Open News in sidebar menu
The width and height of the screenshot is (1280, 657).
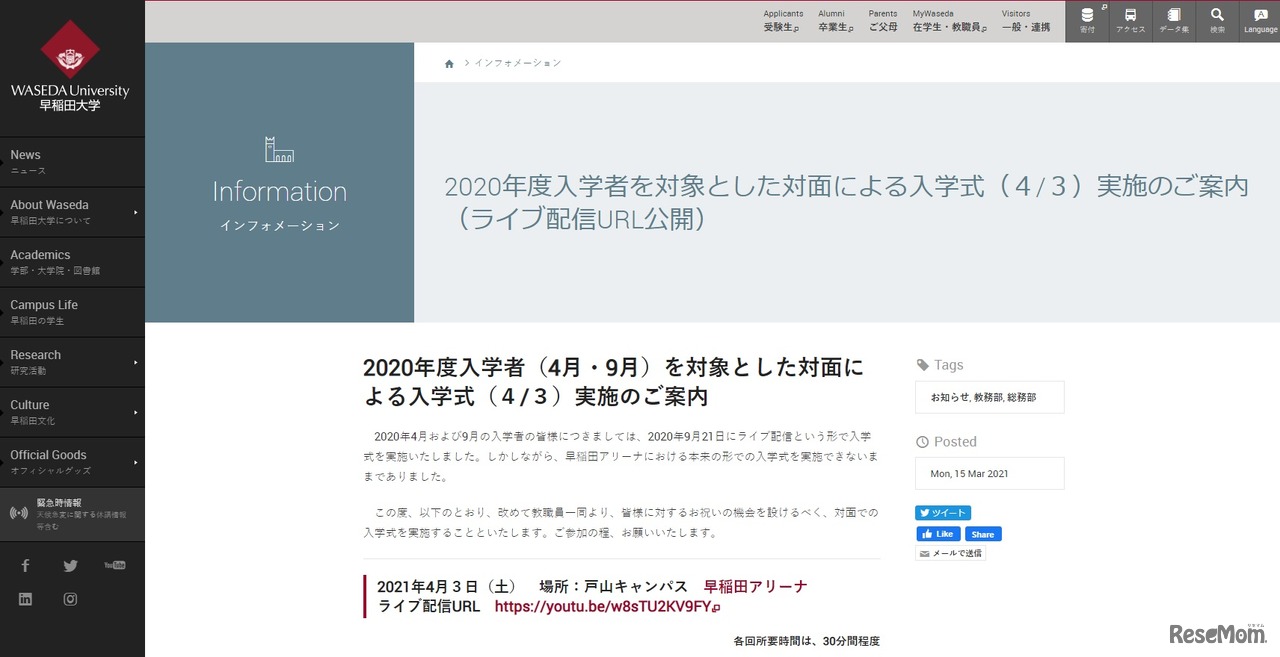(72, 162)
